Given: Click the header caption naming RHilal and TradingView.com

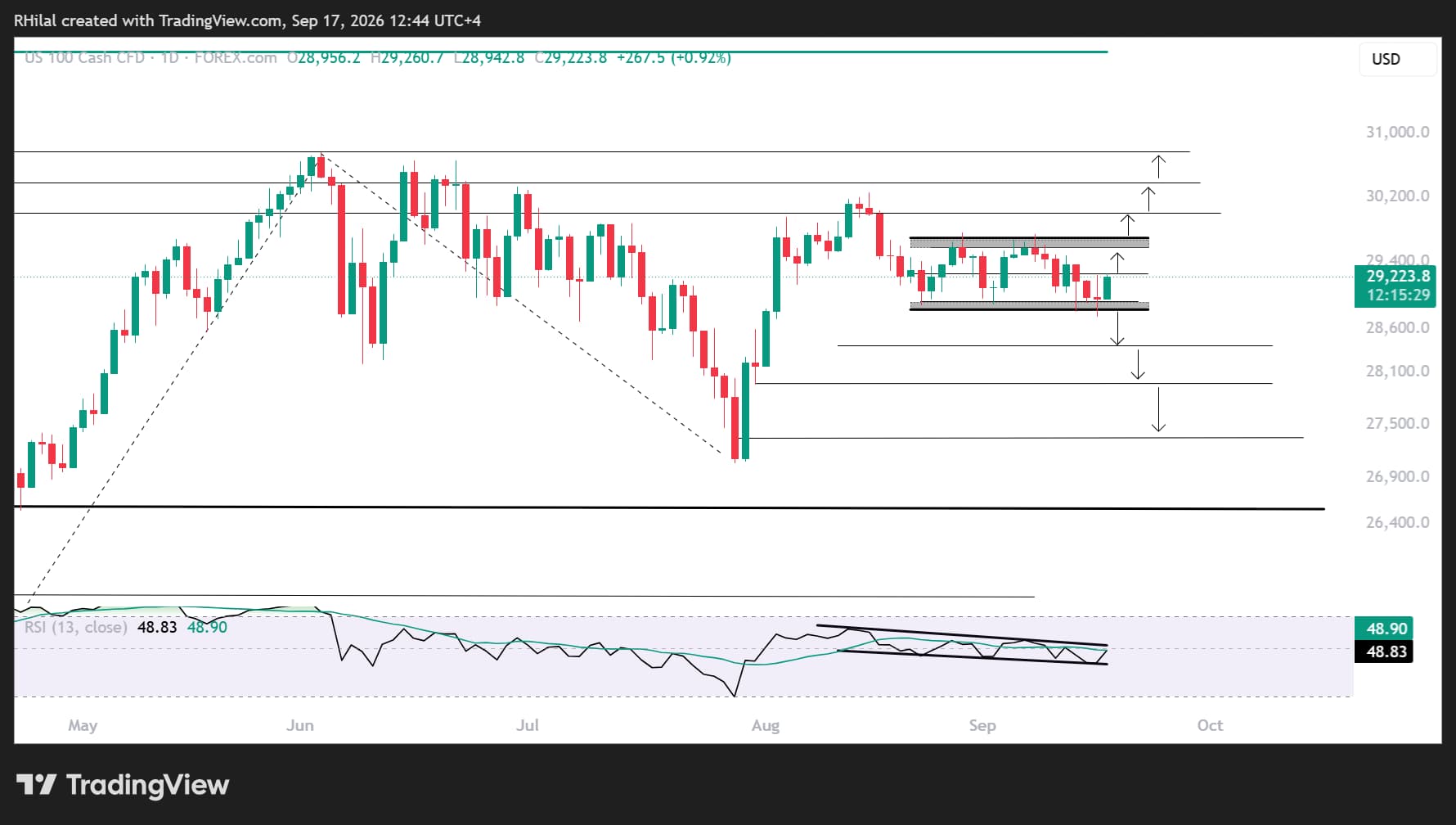Looking at the screenshot, I should point(247,20).
